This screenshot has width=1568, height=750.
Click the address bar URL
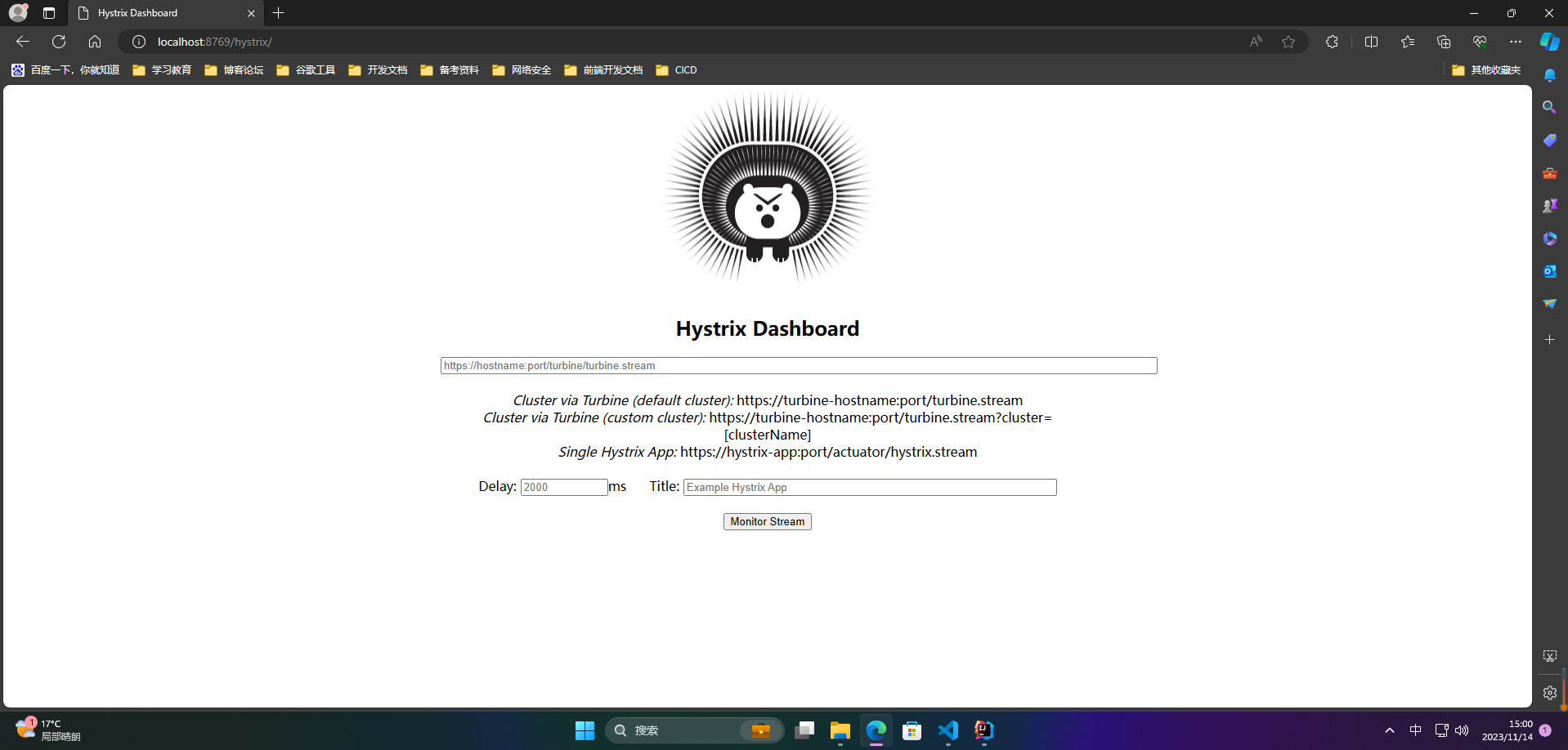point(214,42)
